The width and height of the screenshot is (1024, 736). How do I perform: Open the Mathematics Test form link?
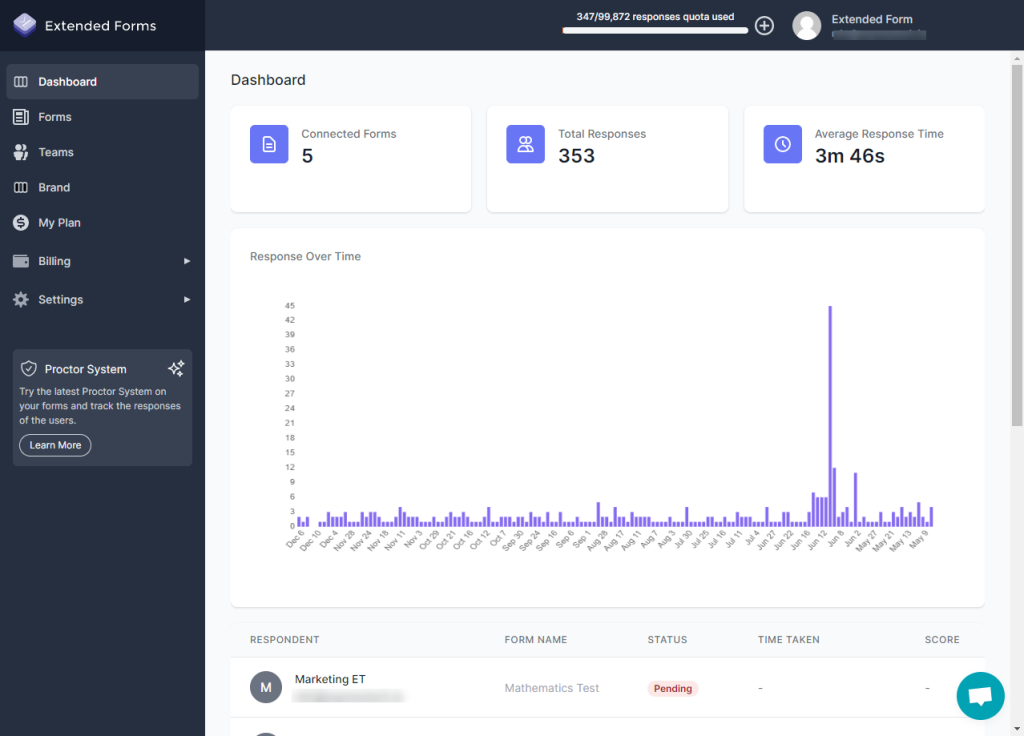point(552,688)
